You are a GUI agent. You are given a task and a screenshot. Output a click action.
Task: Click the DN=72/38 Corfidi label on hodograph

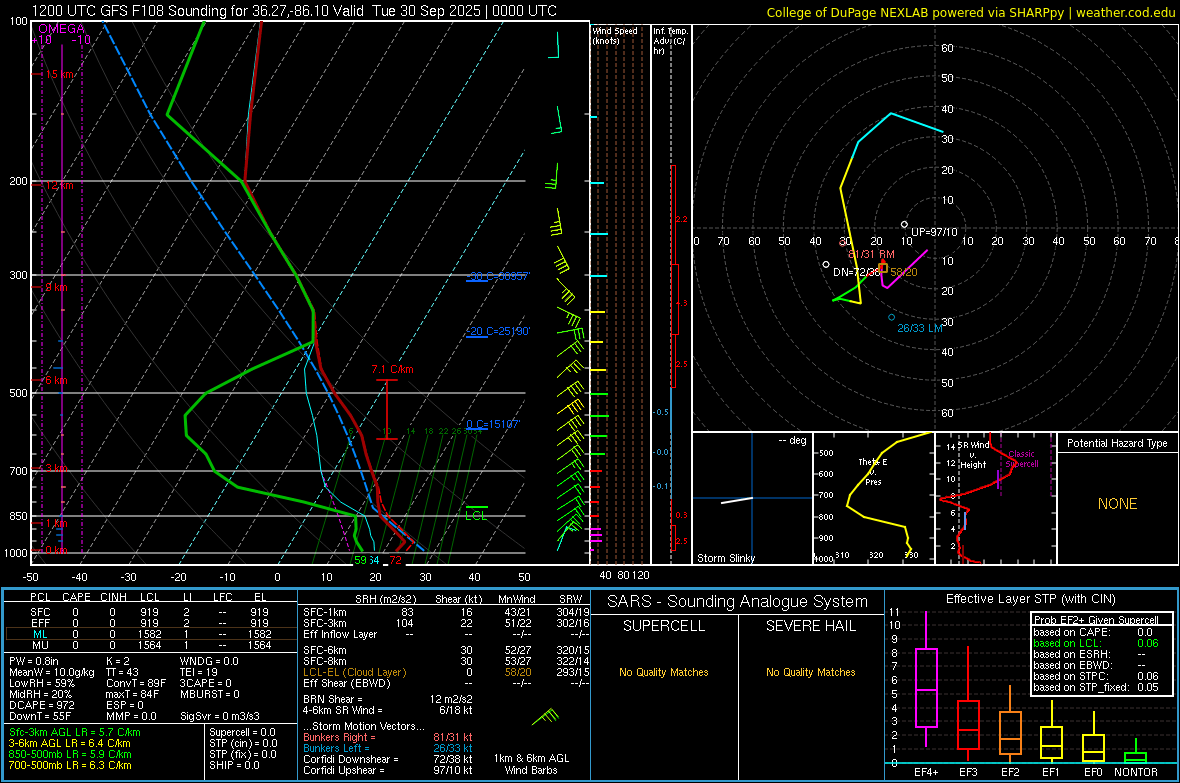(x=856, y=272)
